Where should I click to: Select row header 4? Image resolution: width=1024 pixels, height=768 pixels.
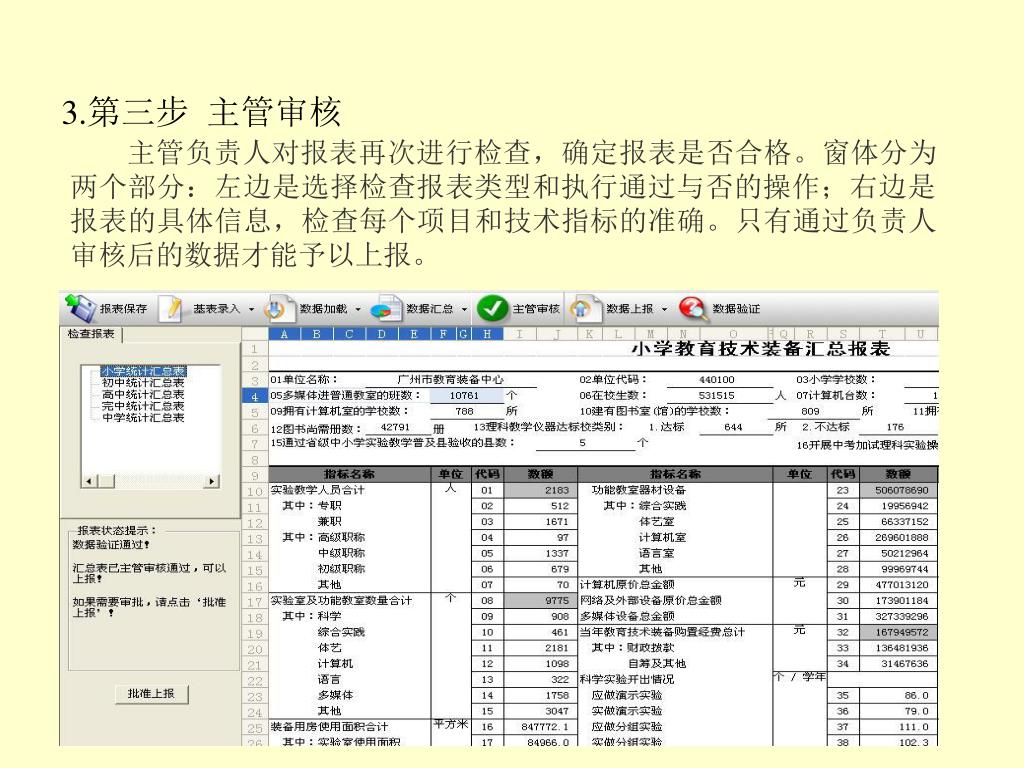[x=255, y=396]
